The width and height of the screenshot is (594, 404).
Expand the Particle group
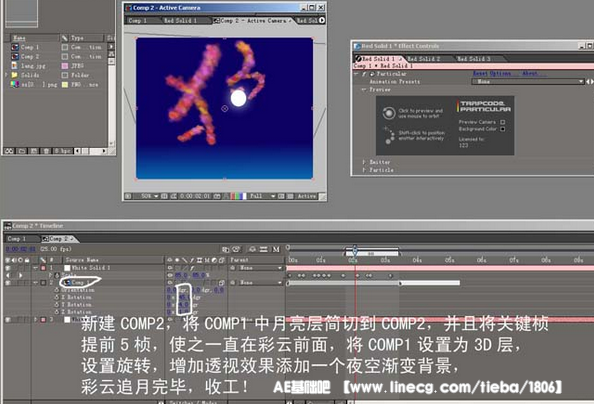(x=364, y=170)
